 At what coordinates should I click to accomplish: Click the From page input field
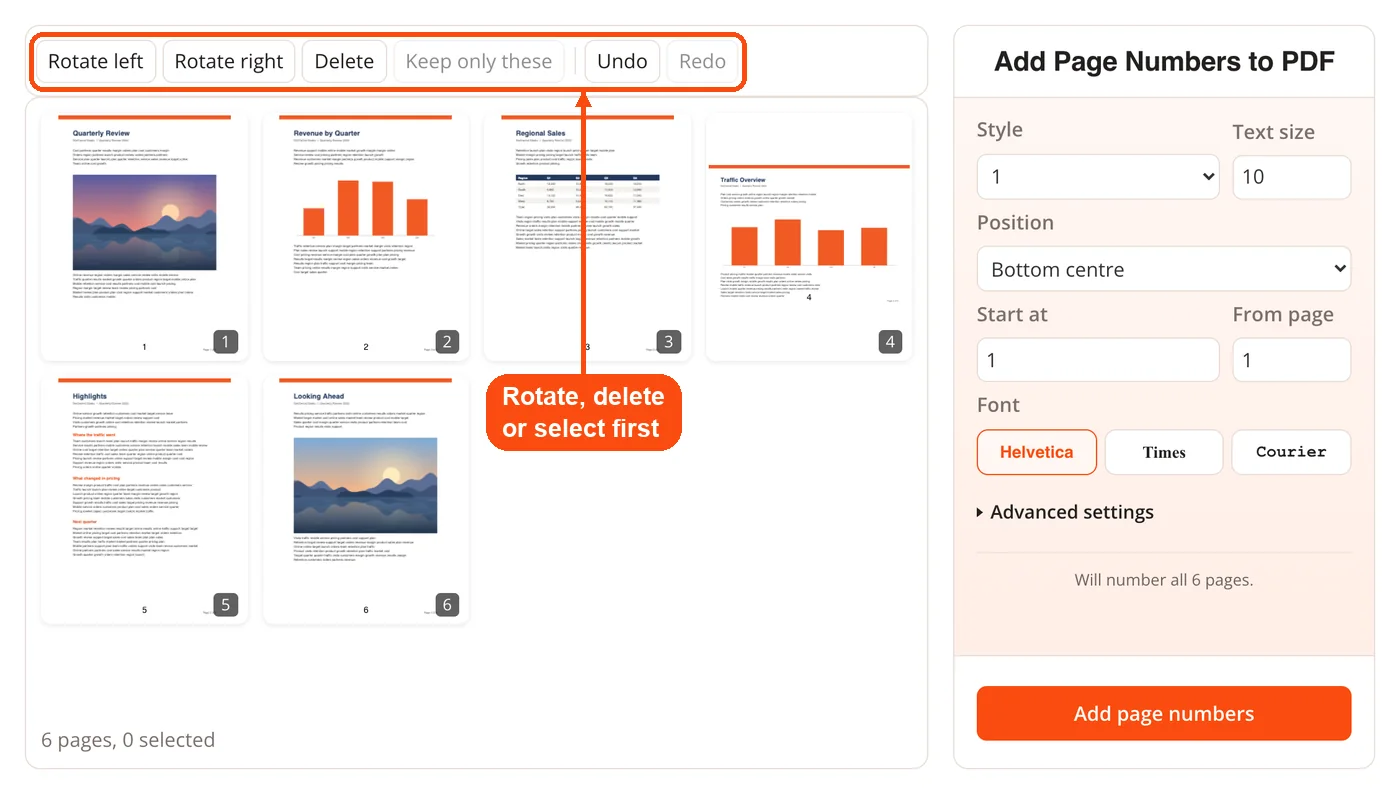[x=1291, y=360]
